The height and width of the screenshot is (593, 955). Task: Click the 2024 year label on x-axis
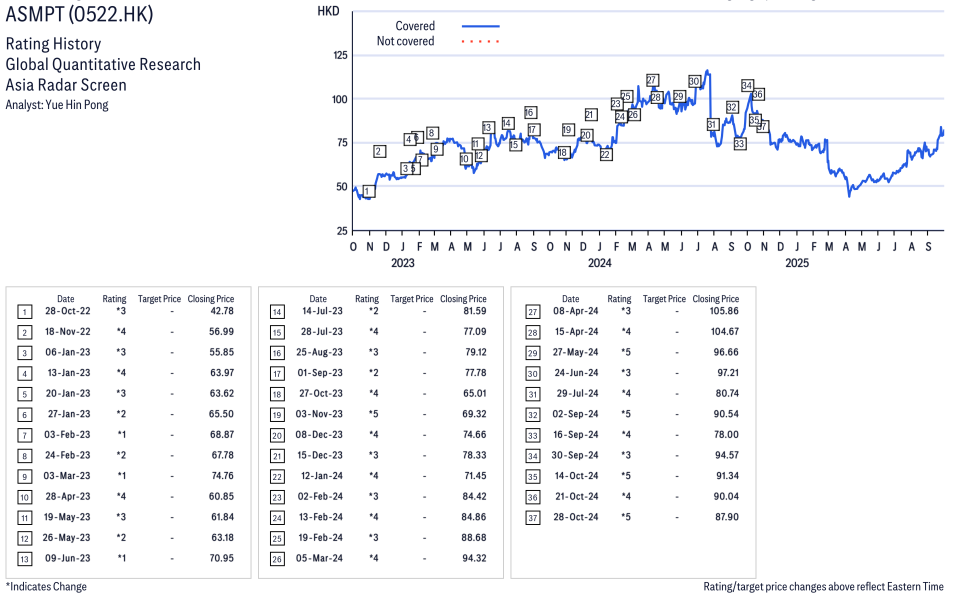(599, 264)
